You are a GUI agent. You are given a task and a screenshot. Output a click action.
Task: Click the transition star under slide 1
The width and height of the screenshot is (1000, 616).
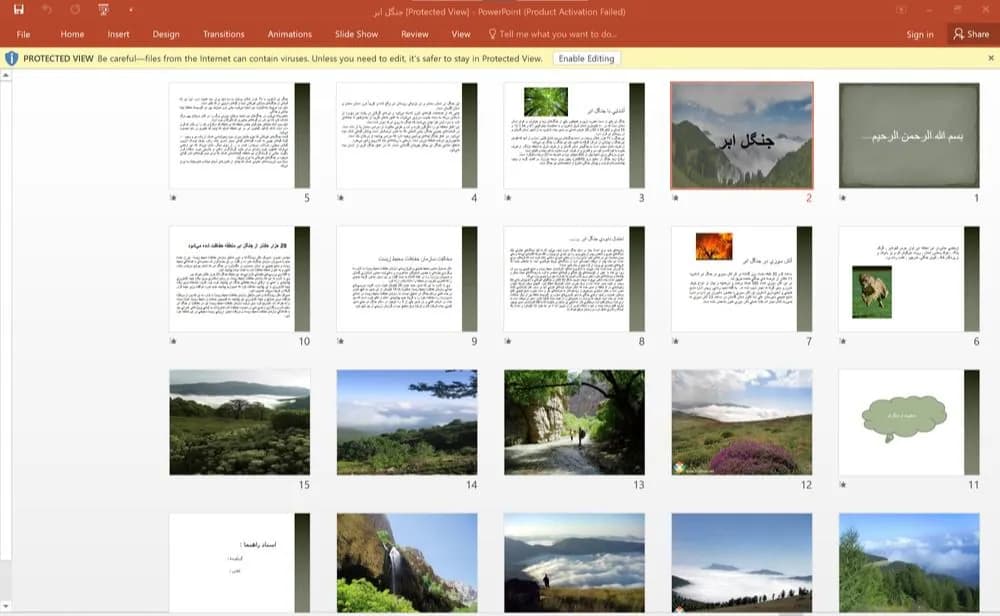[842, 198]
